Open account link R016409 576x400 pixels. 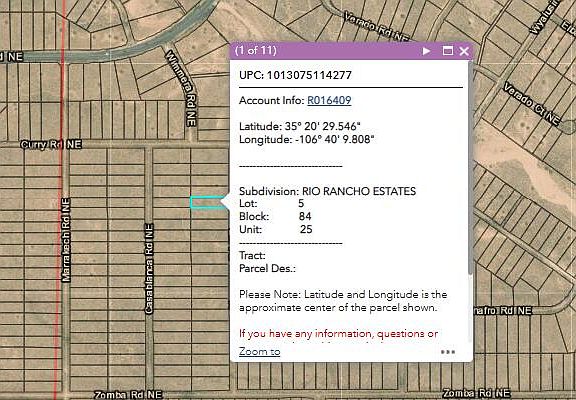click(x=329, y=100)
